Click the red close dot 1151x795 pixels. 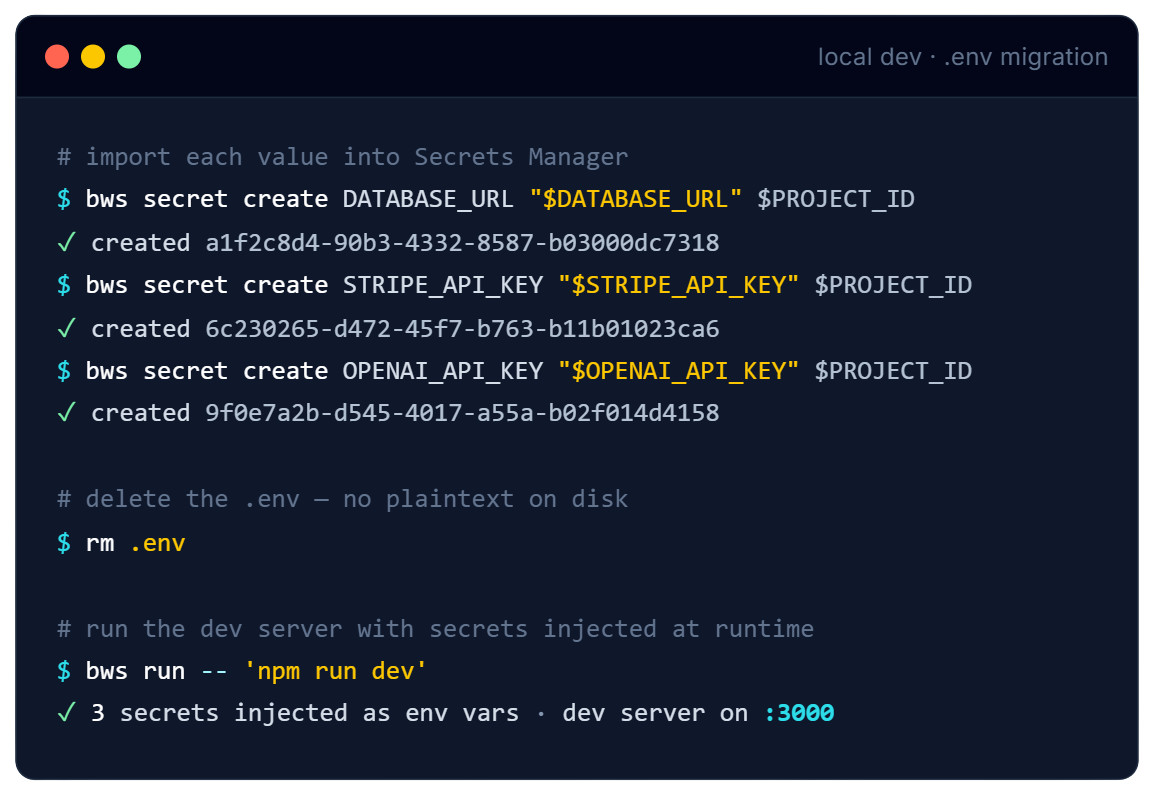(57, 57)
